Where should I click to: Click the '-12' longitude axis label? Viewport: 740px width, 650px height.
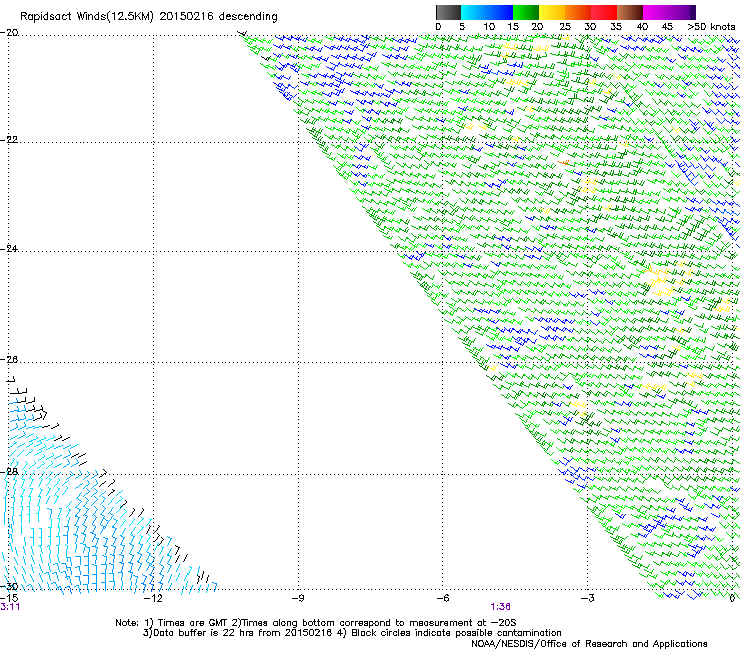153,598
